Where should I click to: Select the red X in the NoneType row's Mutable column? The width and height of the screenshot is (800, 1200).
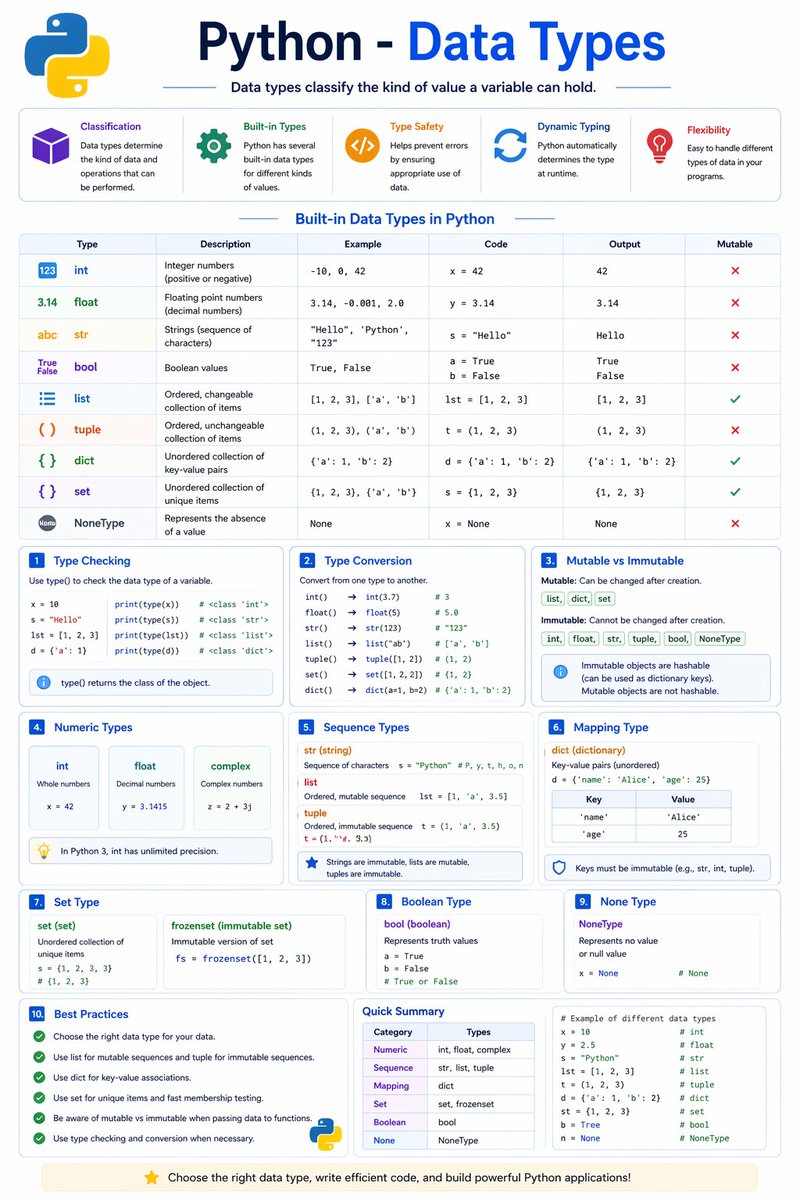(x=735, y=523)
